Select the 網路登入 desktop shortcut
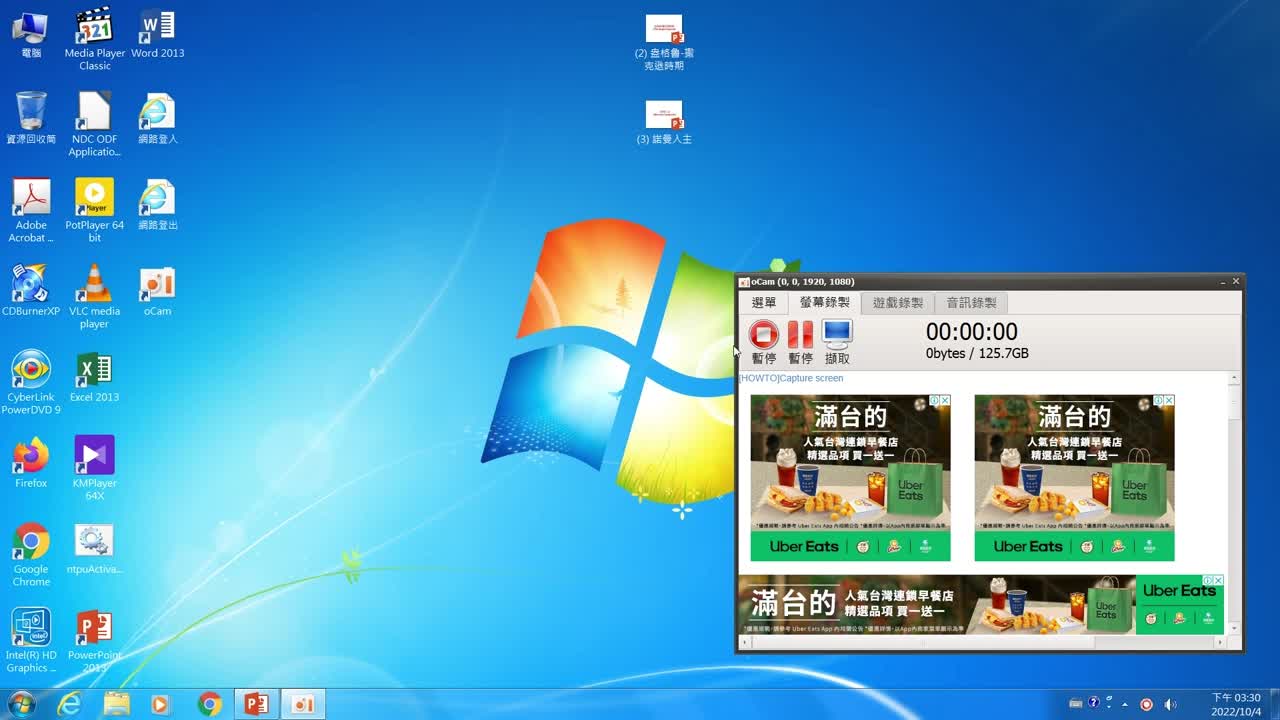Screen dimensions: 1280x720 coord(158,118)
